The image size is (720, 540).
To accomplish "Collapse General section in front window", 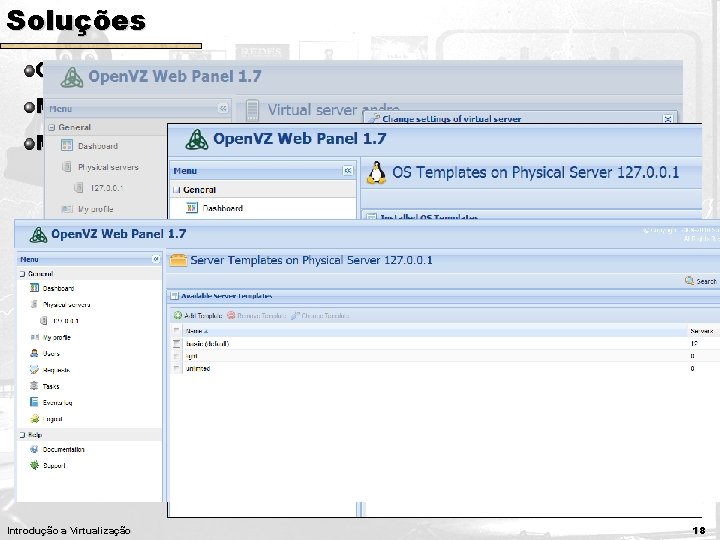I will click(x=22, y=274).
